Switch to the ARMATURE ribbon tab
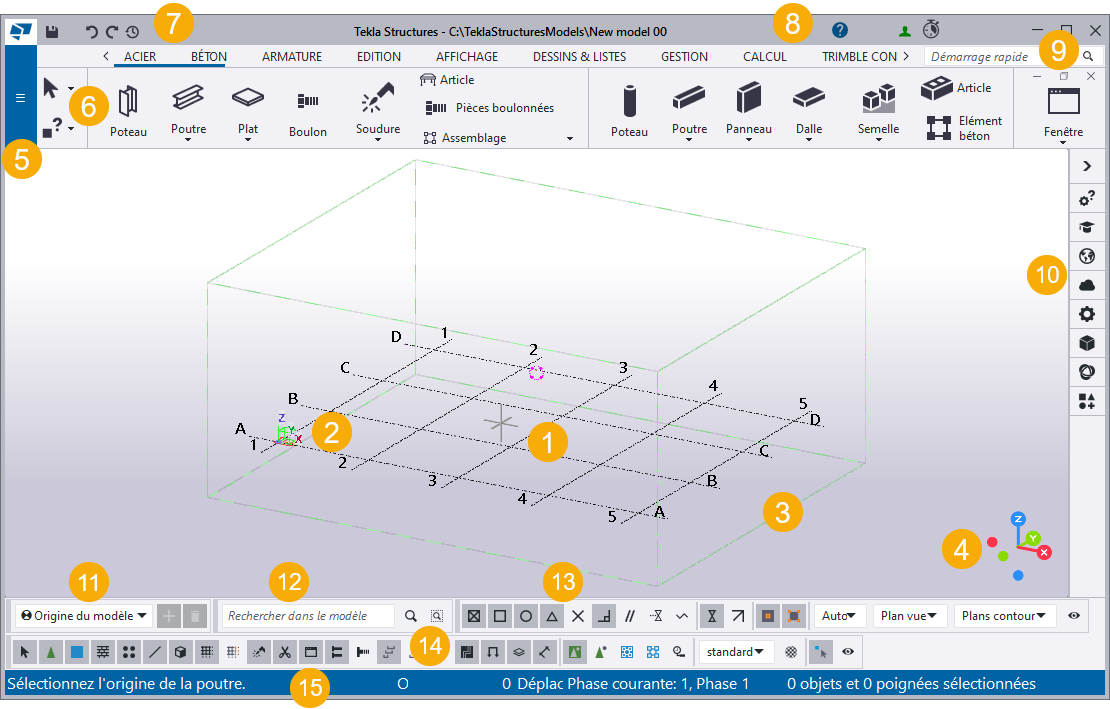This screenshot has height=709, width=1110. point(291,57)
